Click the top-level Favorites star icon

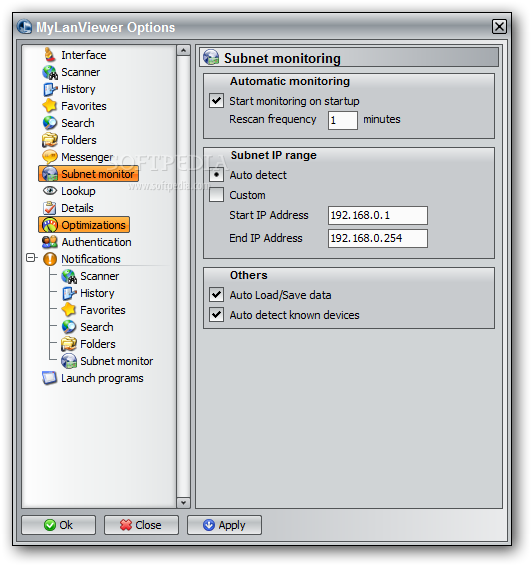50,106
